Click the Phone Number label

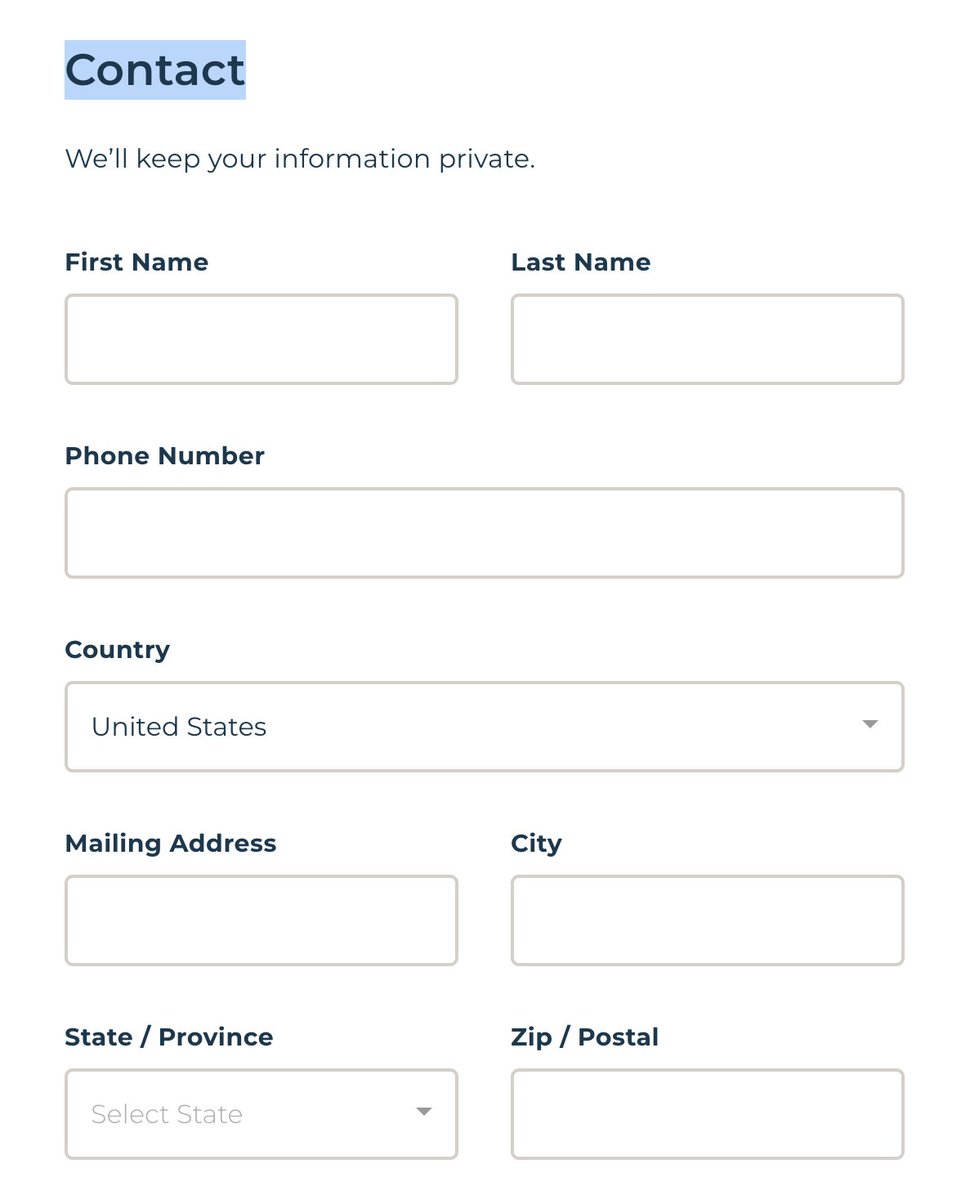pyautogui.click(x=165, y=456)
